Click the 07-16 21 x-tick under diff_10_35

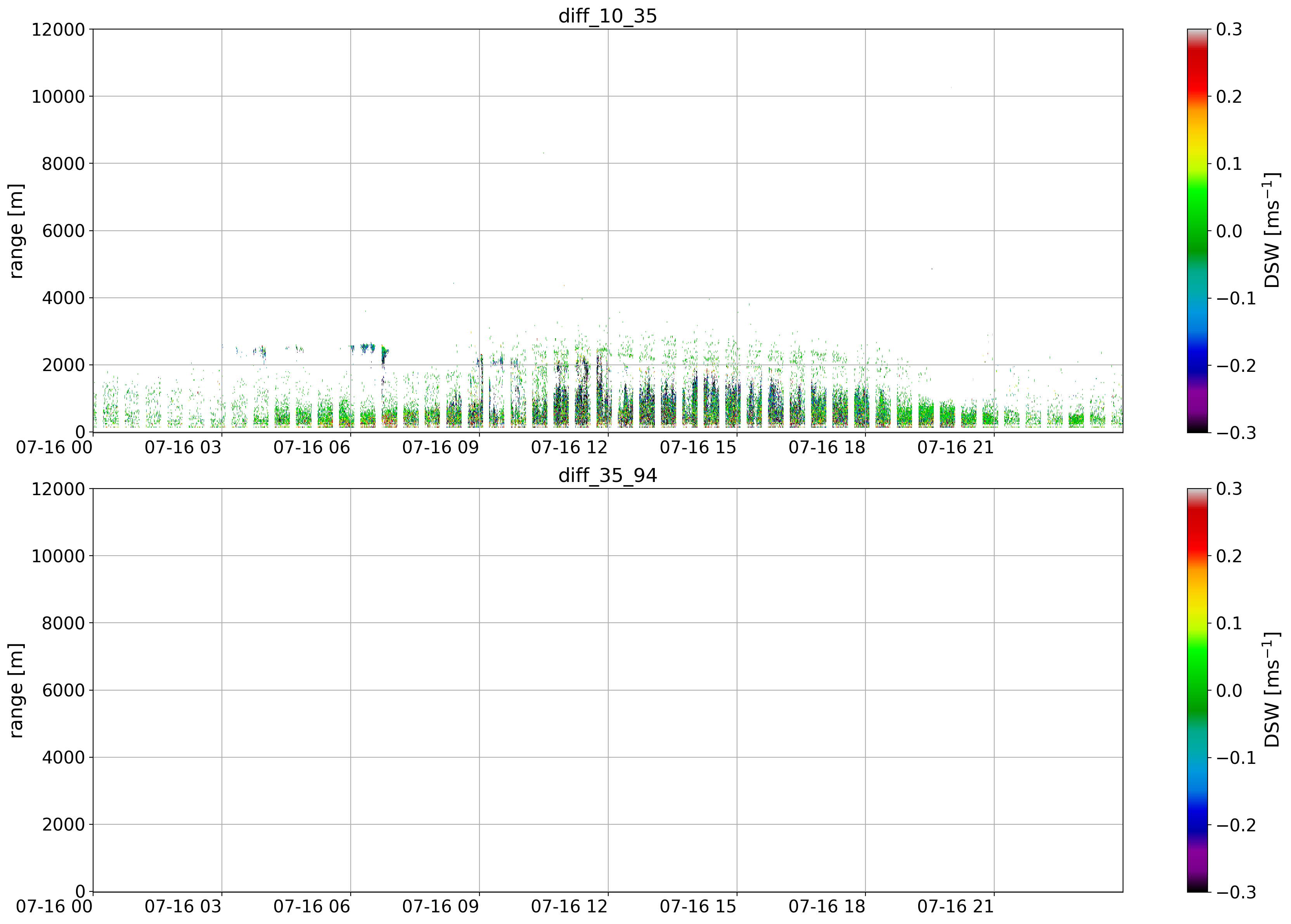pyautogui.click(x=955, y=448)
